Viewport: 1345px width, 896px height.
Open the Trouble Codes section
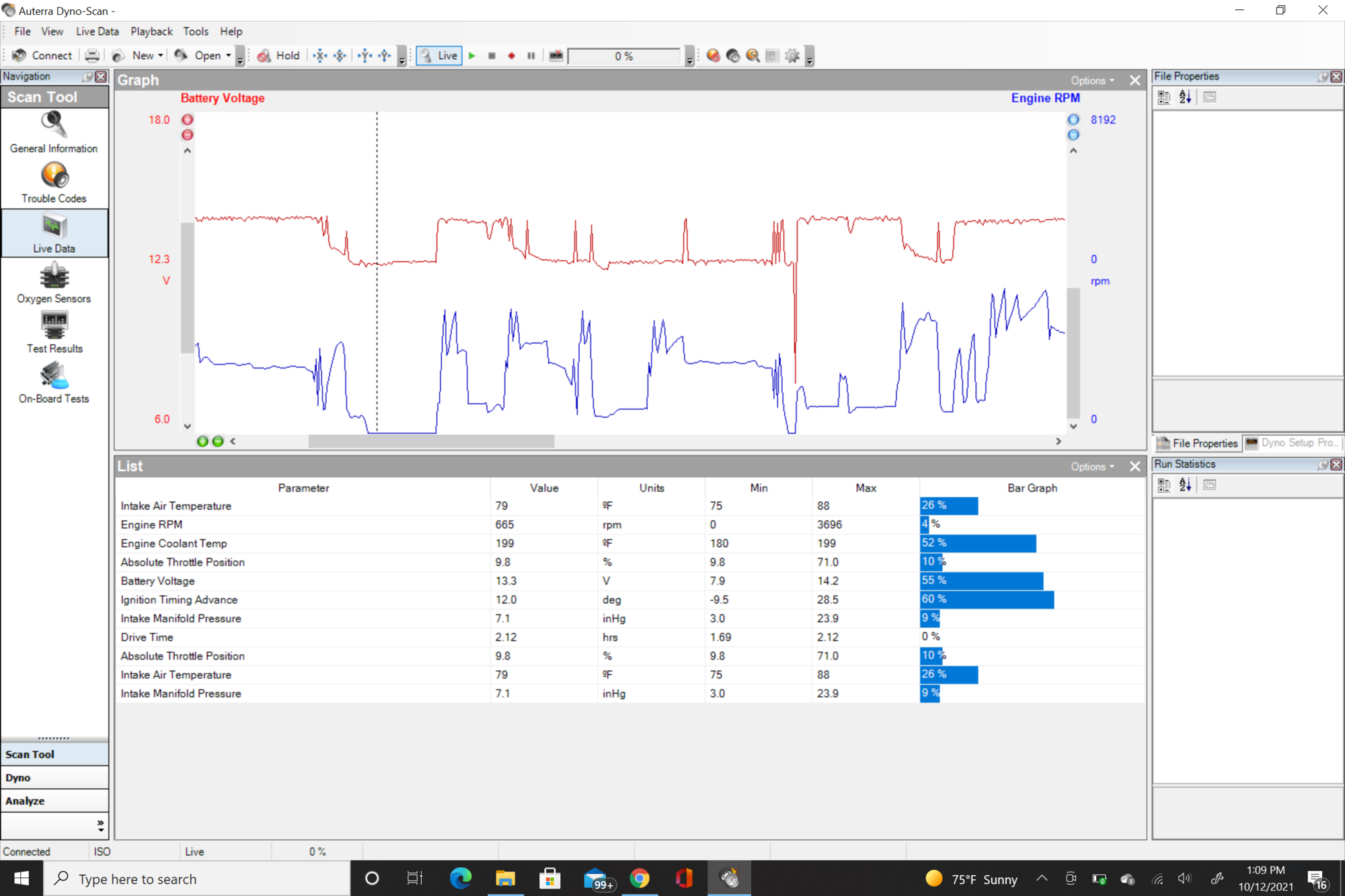pos(54,183)
